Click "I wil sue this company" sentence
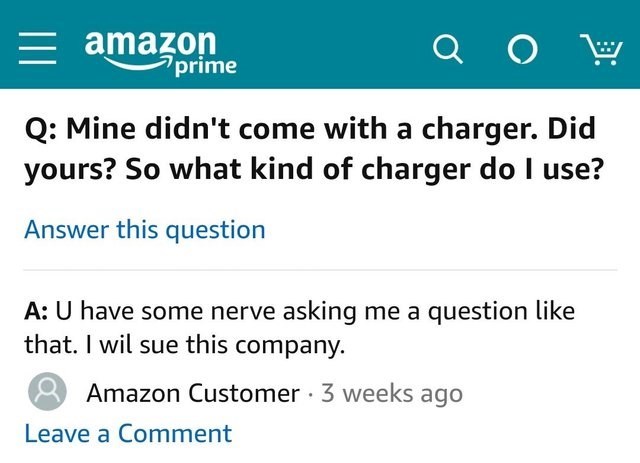This screenshot has width=640, height=463. point(218,346)
